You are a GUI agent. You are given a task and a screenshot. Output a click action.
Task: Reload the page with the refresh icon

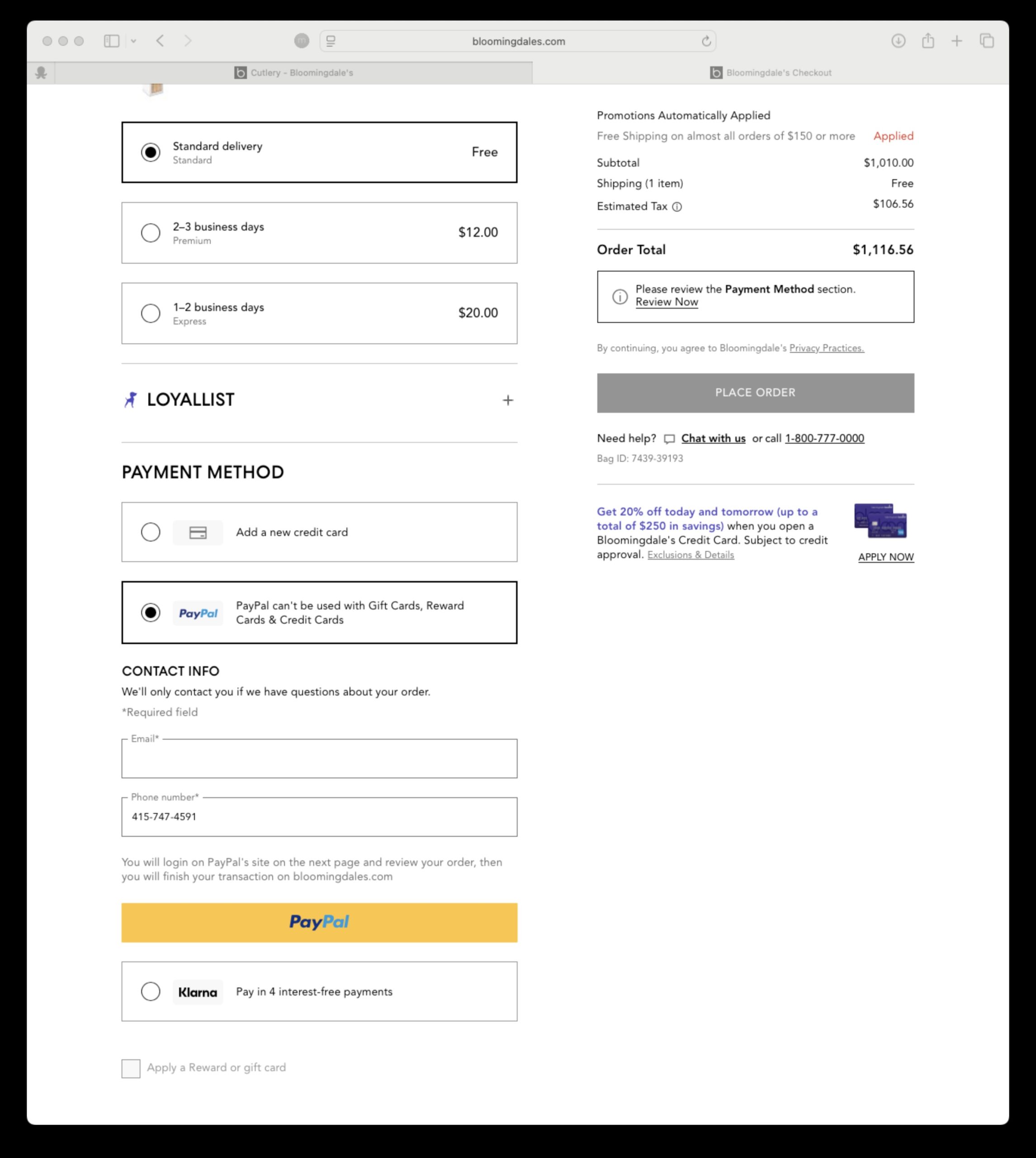[x=706, y=41]
